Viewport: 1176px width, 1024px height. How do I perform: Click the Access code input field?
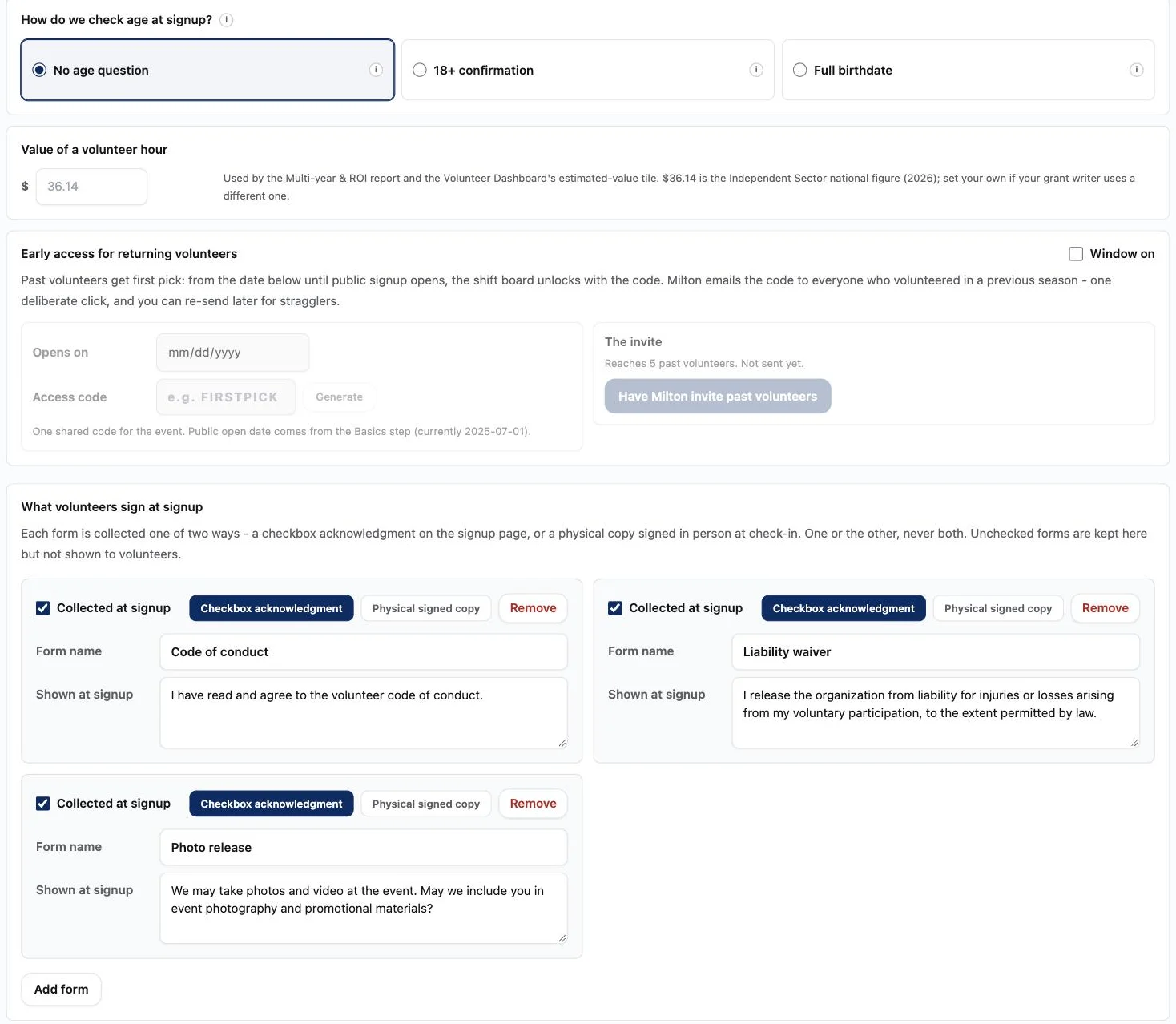(225, 397)
